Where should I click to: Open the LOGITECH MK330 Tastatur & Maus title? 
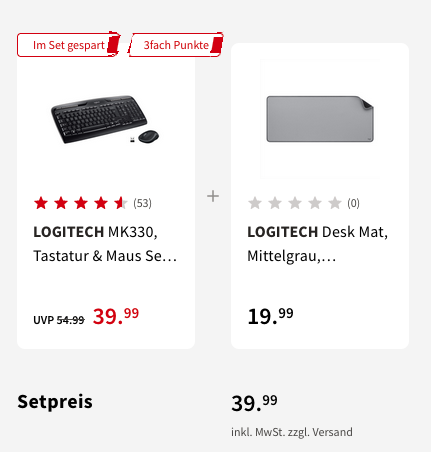[105, 244]
